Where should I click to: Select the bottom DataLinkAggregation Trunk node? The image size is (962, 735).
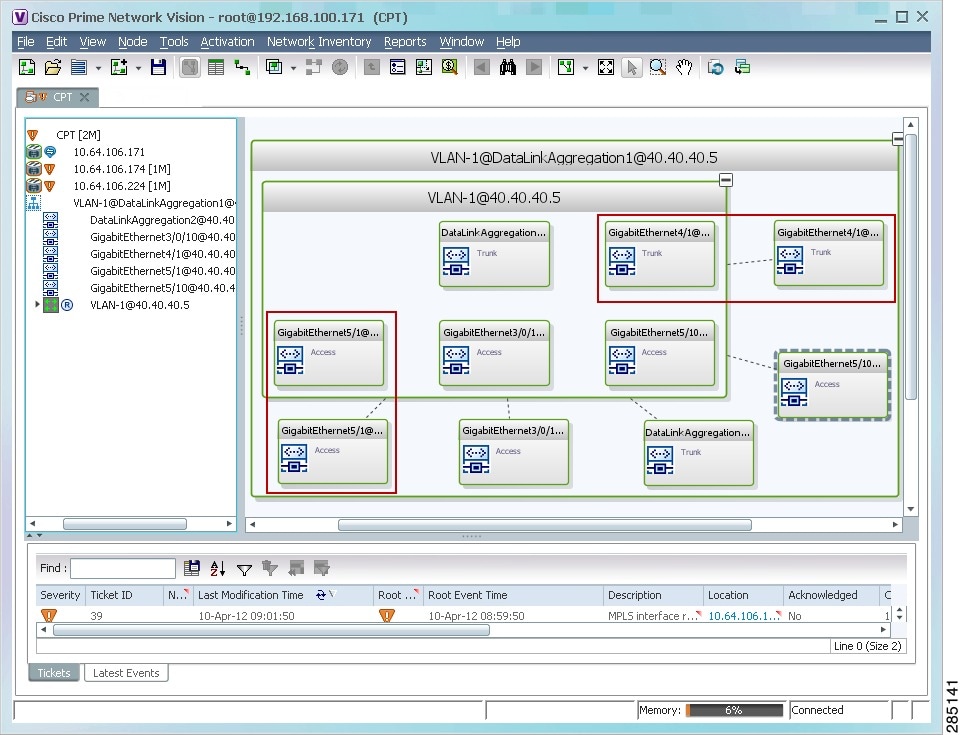(x=698, y=453)
